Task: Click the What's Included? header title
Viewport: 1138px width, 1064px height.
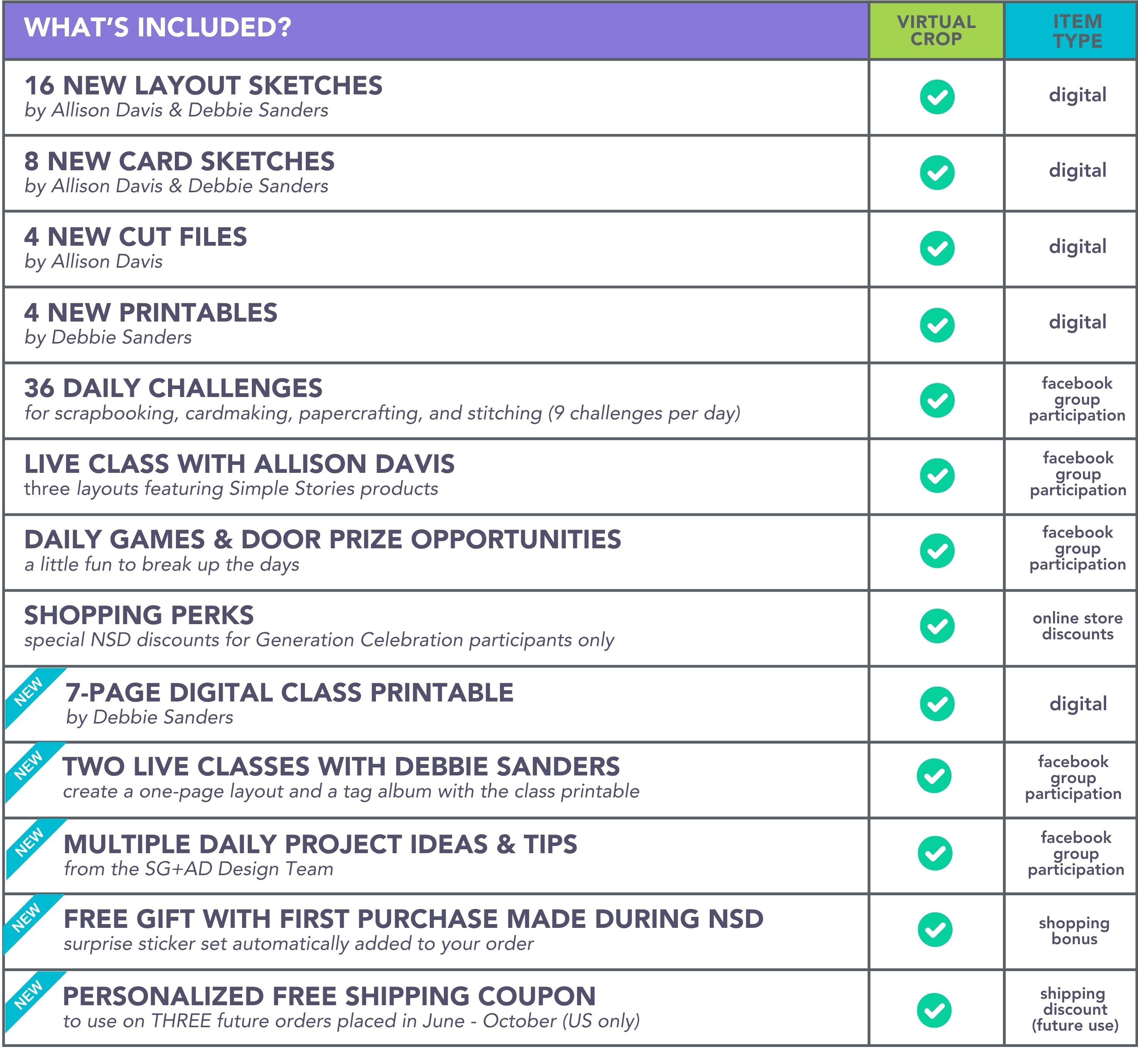Action: point(157,27)
